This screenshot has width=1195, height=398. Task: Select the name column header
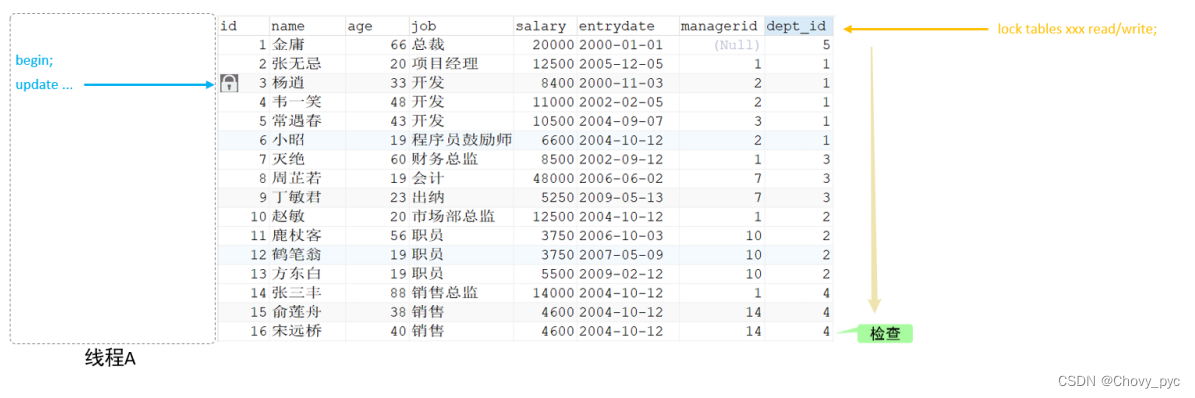(307, 26)
